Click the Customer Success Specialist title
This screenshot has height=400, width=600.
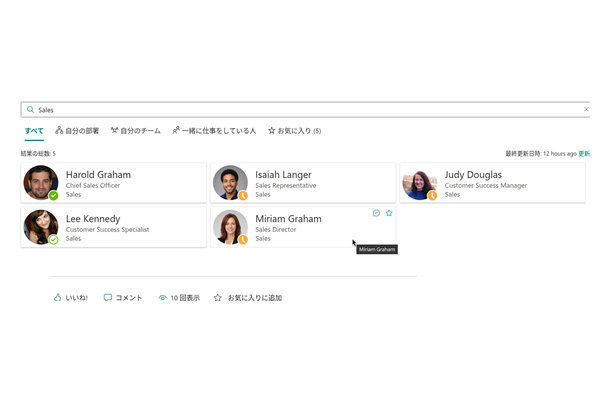108,230
